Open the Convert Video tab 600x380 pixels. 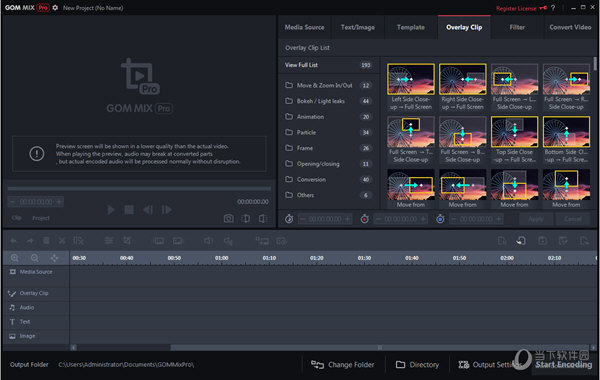coord(570,27)
